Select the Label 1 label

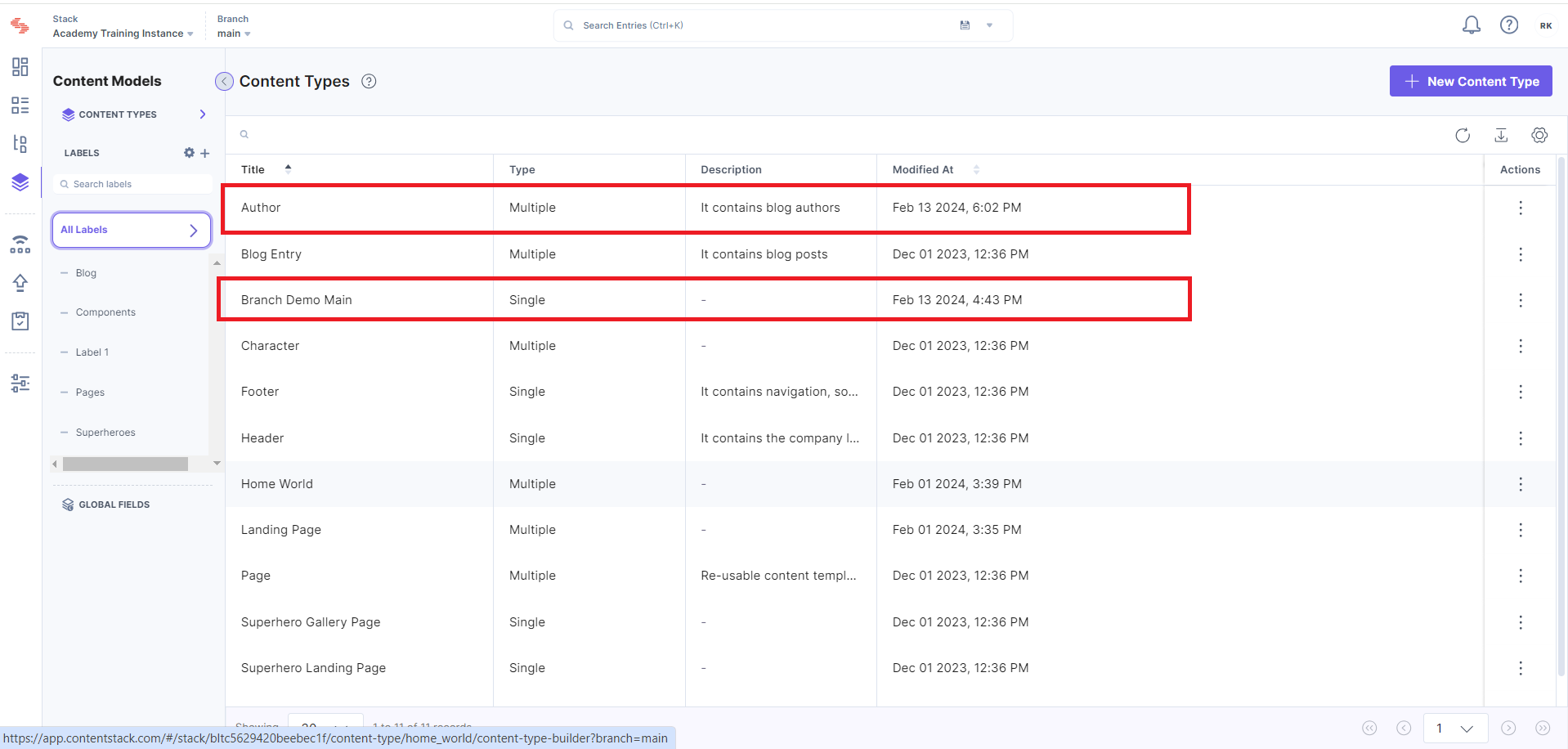(92, 352)
